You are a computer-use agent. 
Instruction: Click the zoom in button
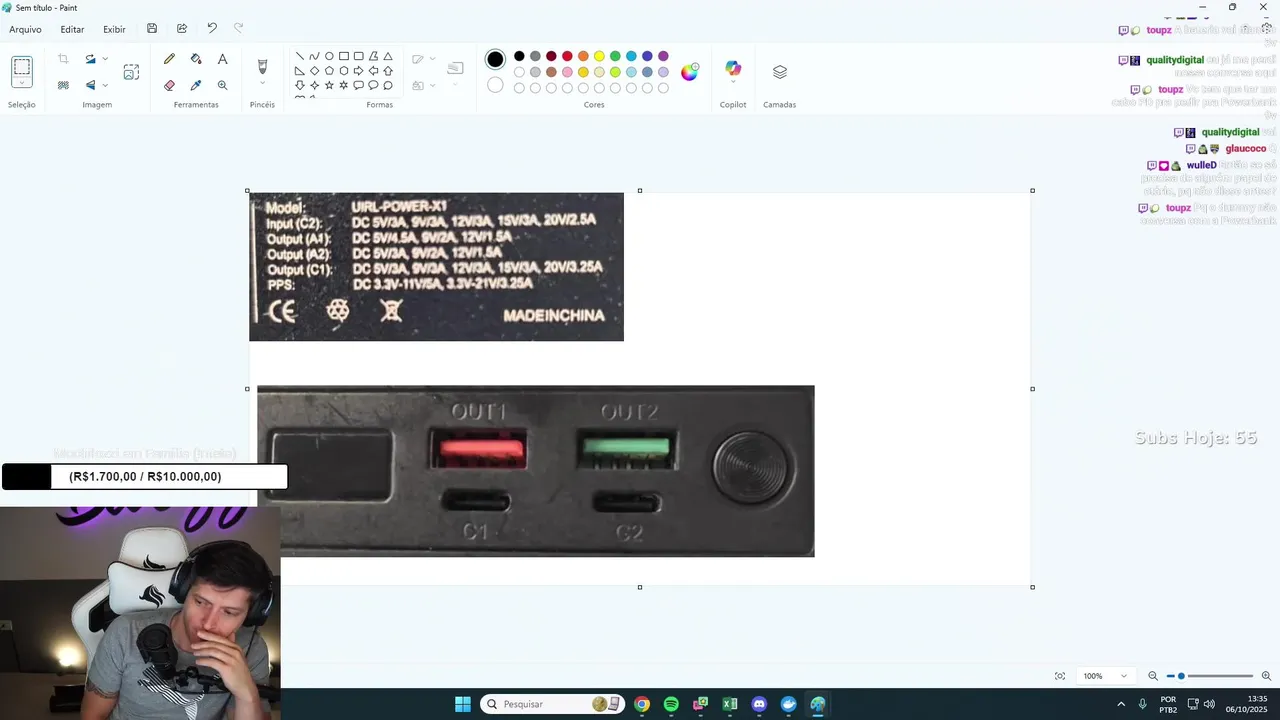[x=1266, y=676]
